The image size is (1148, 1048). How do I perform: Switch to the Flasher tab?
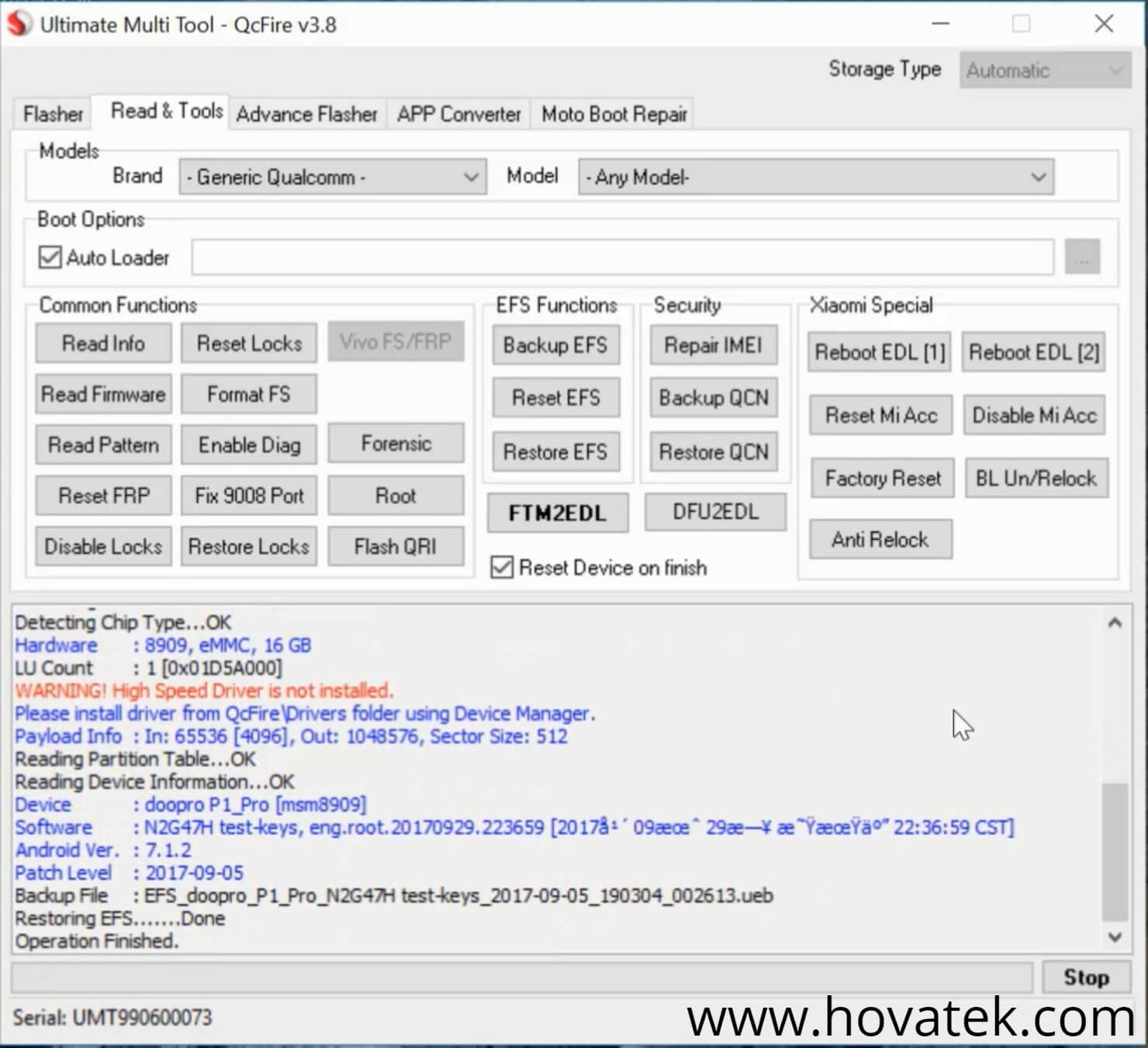click(53, 114)
